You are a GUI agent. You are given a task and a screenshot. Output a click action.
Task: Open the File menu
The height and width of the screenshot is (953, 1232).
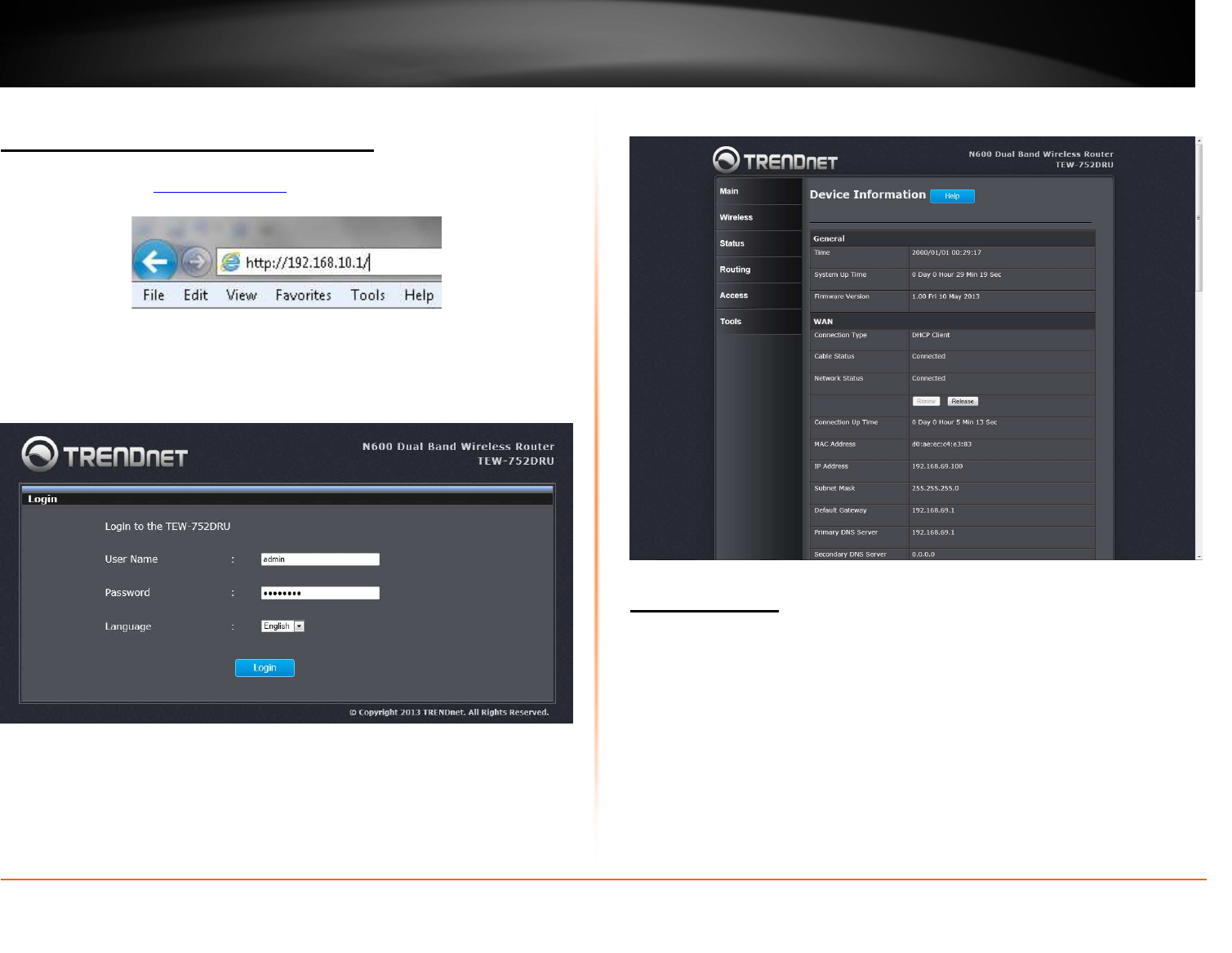pos(153,295)
